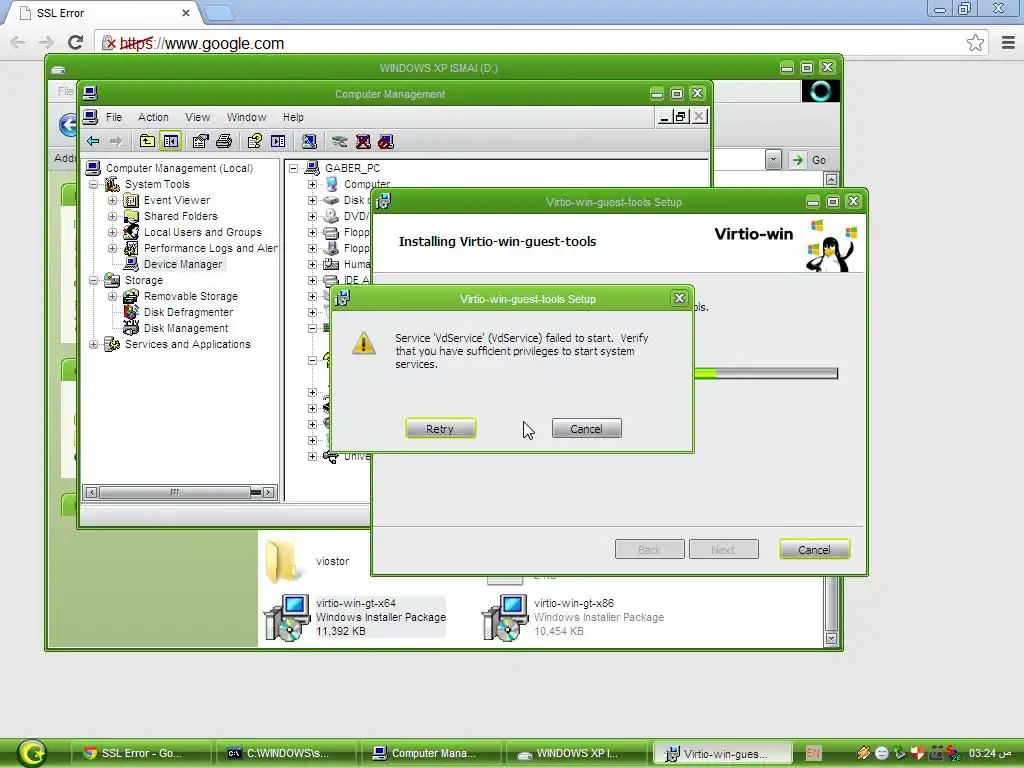Screen dimensions: 1024x768
Task: Click the broken SSL lock icon in address bar
Action: (109, 44)
